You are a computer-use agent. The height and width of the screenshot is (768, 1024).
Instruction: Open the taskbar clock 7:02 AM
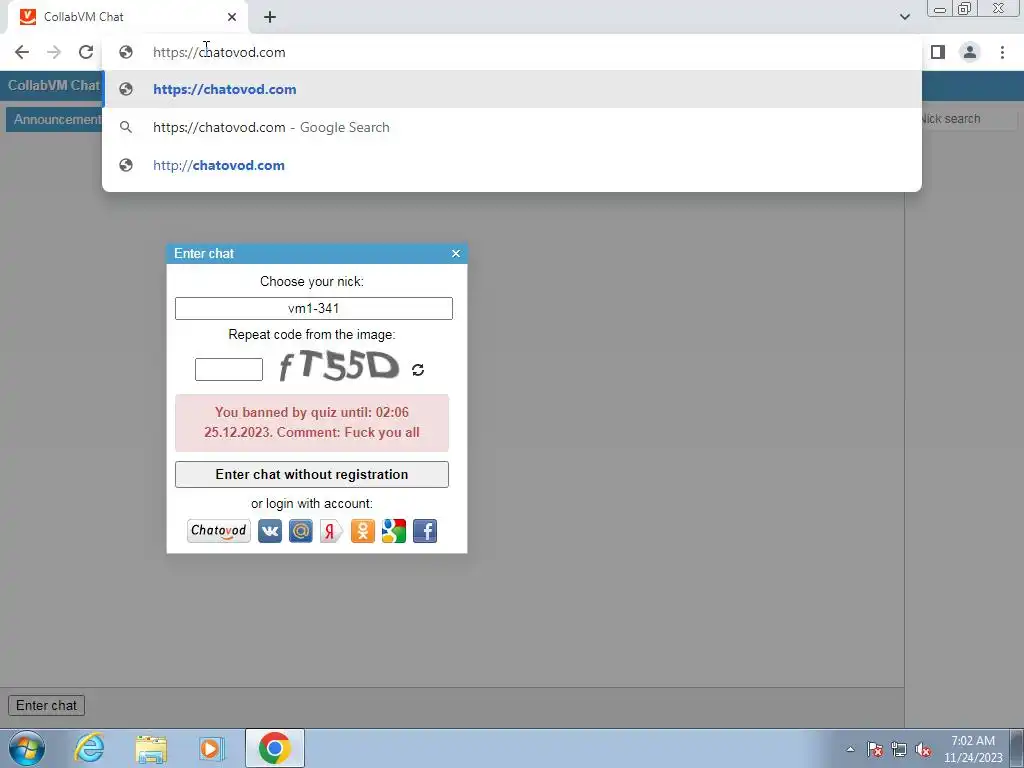[973, 749]
